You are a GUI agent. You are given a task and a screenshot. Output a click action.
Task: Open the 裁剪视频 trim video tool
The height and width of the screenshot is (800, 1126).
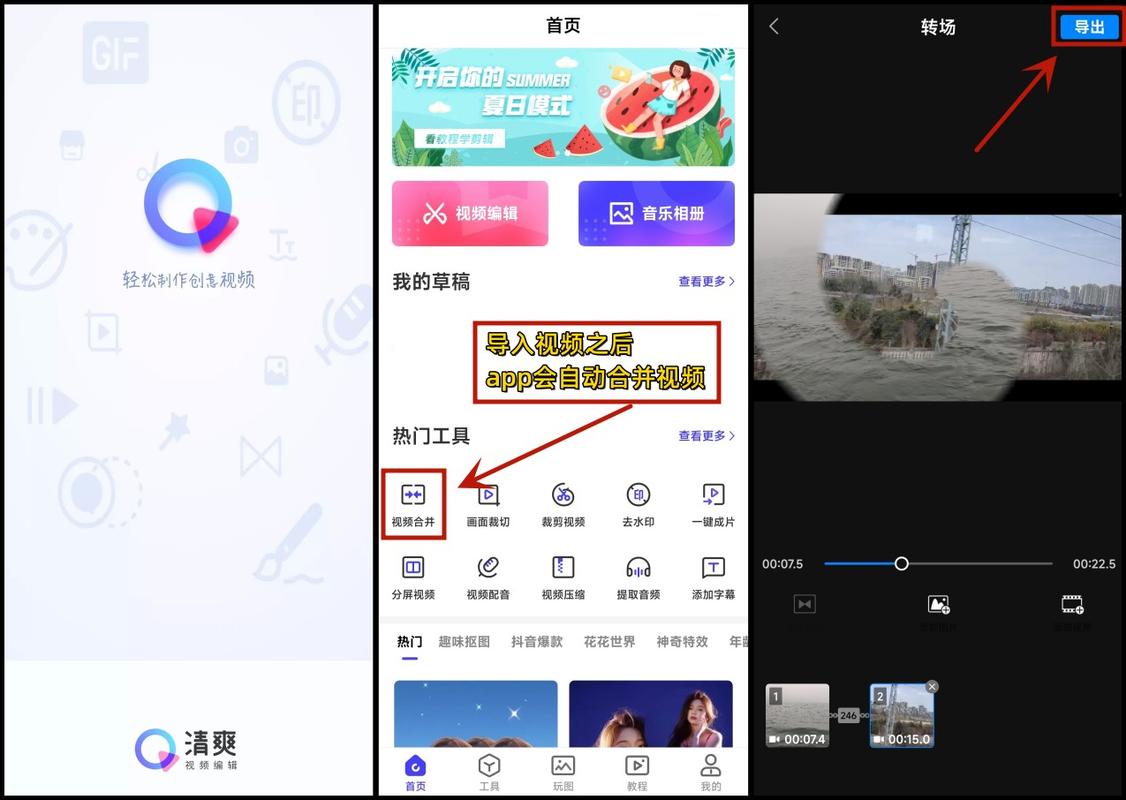coord(563,502)
